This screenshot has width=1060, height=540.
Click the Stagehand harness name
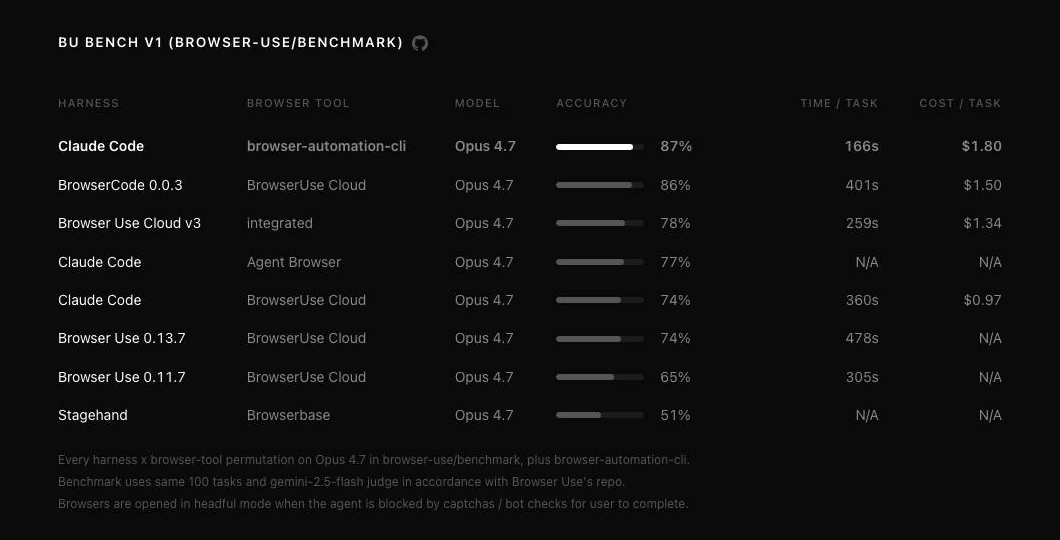(93, 415)
